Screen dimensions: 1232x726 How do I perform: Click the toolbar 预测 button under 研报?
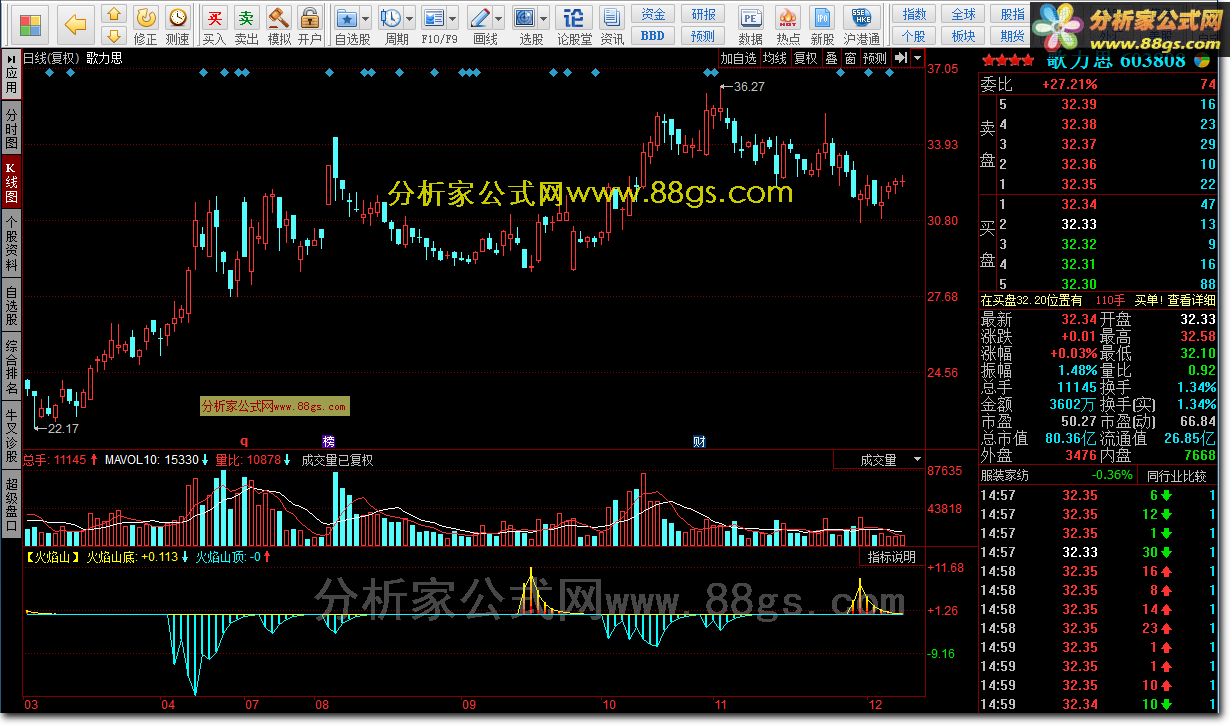pyautogui.click(x=703, y=35)
